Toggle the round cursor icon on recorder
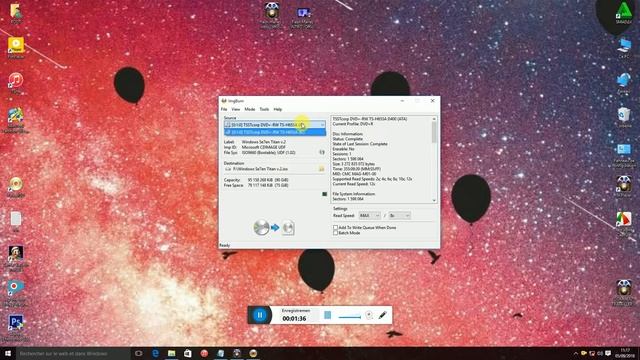The image size is (640, 360). 369,315
